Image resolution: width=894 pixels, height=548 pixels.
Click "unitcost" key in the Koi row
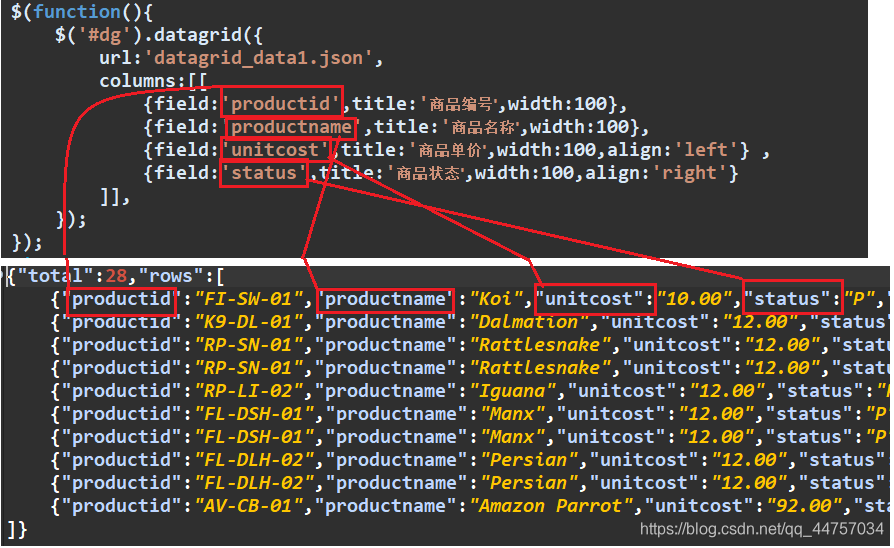(x=589, y=299)
